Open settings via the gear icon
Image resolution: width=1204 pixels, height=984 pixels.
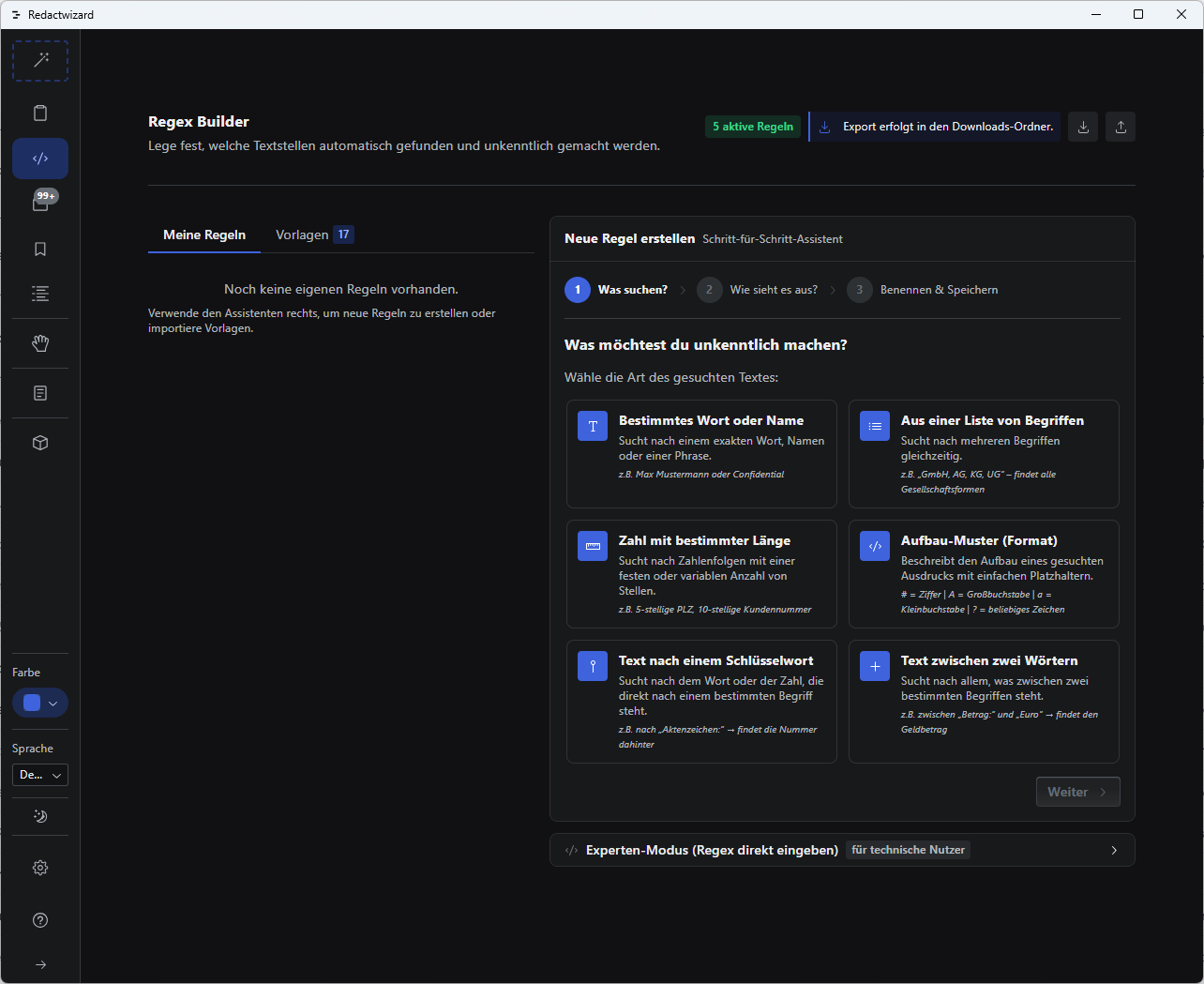[40, 868]
